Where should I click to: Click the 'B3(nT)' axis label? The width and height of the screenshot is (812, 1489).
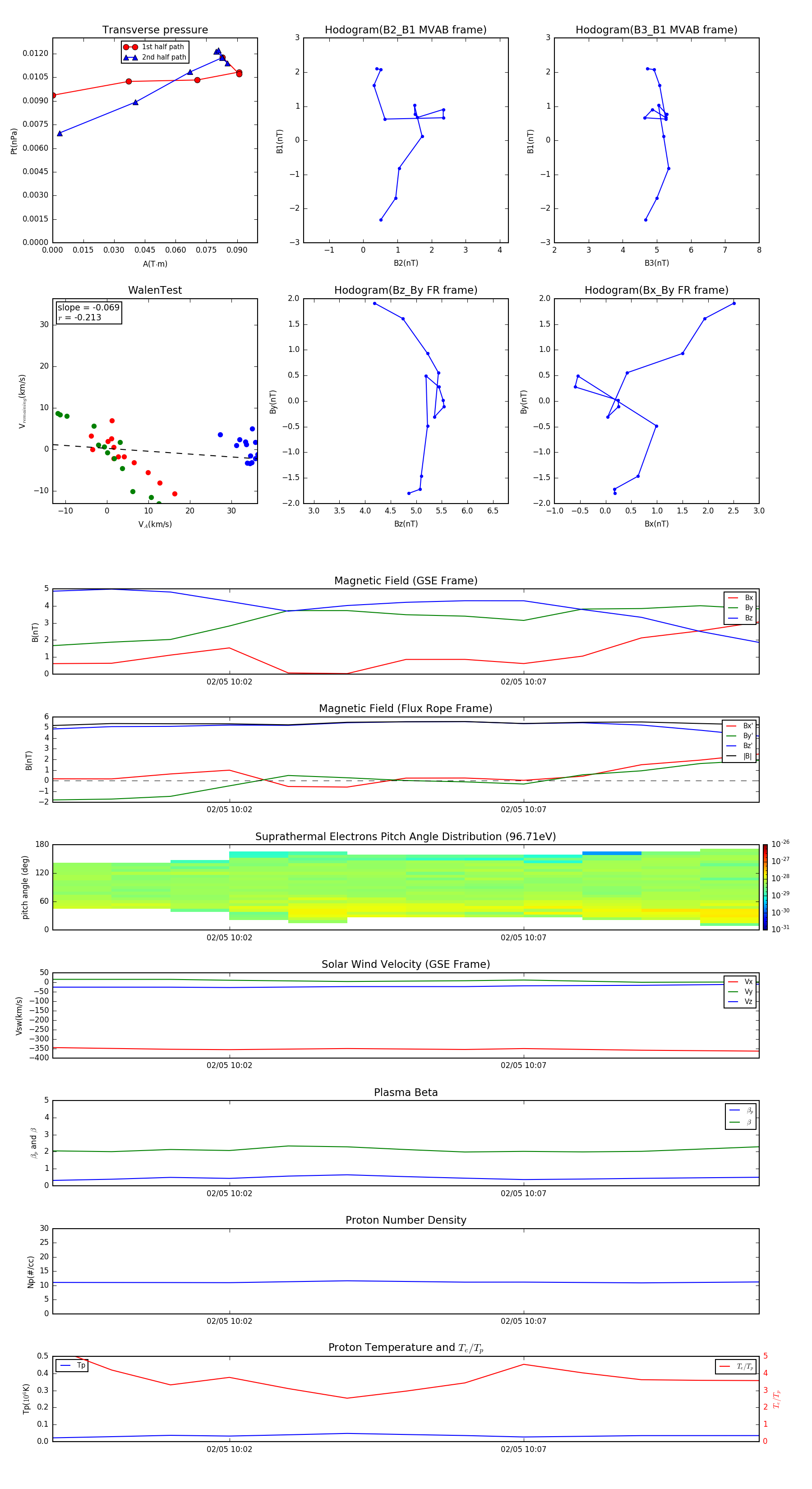point(656,263)
